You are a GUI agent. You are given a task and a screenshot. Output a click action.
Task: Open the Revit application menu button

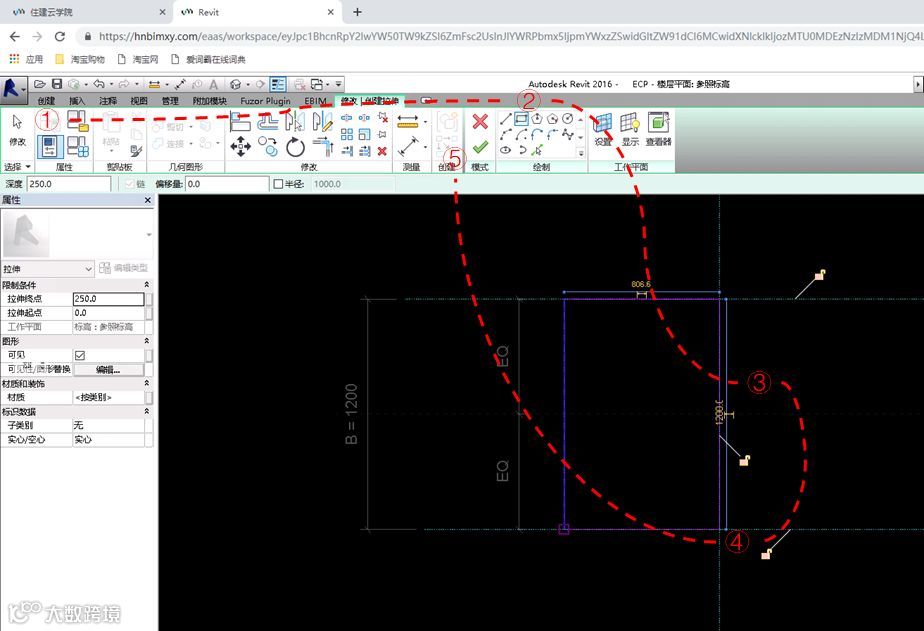tap(13, 88)
